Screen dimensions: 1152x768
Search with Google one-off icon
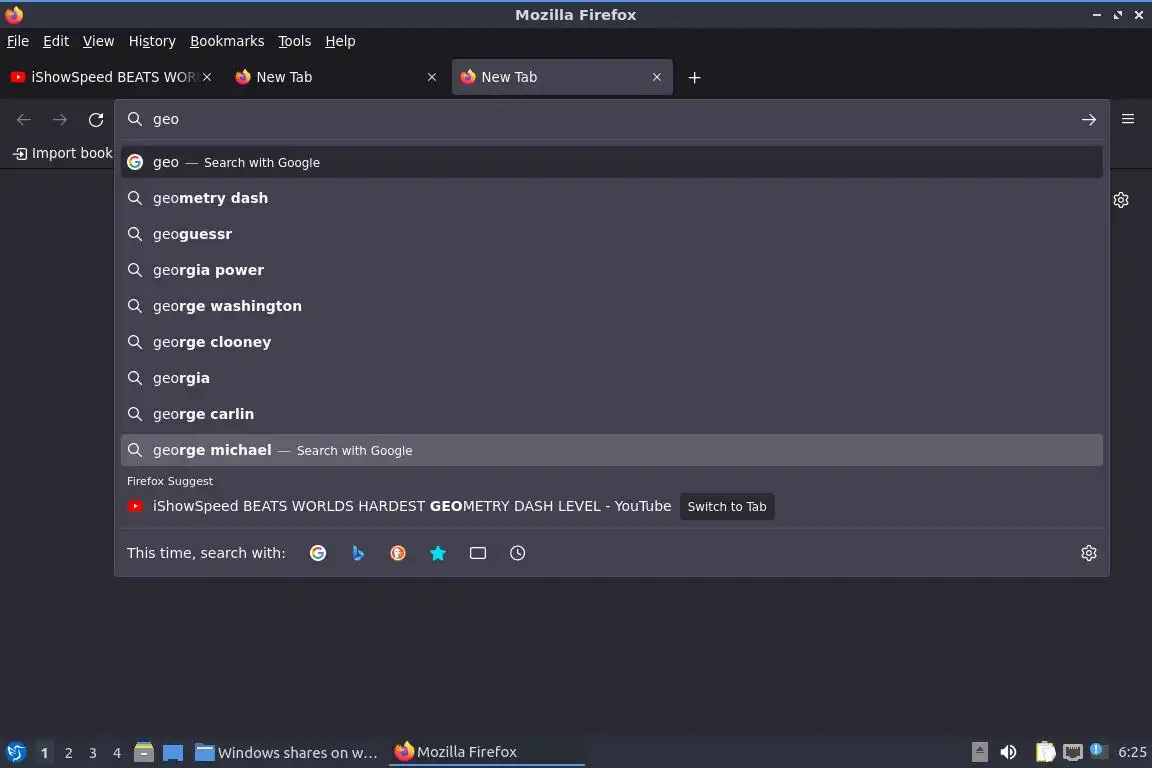click(x=318, y=553)
